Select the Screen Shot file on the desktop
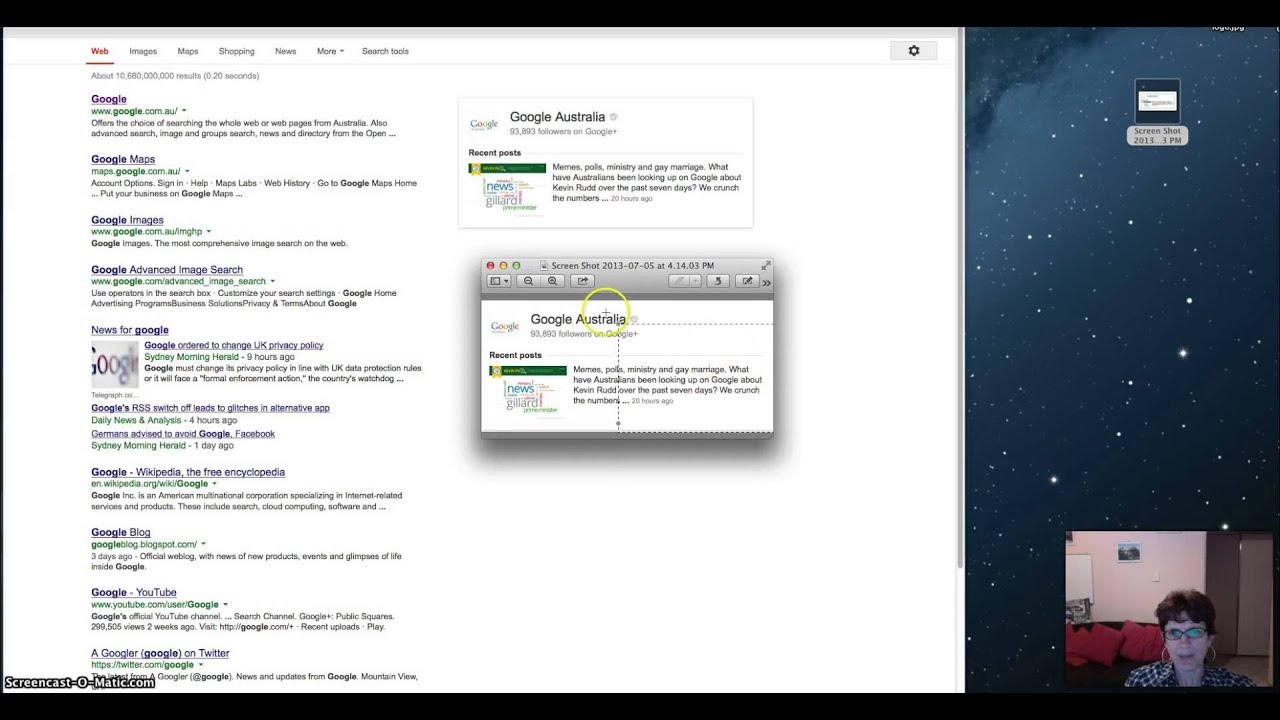Image resolution: width=1280 pixels, height=720 pixels. tap(1157, 112)
